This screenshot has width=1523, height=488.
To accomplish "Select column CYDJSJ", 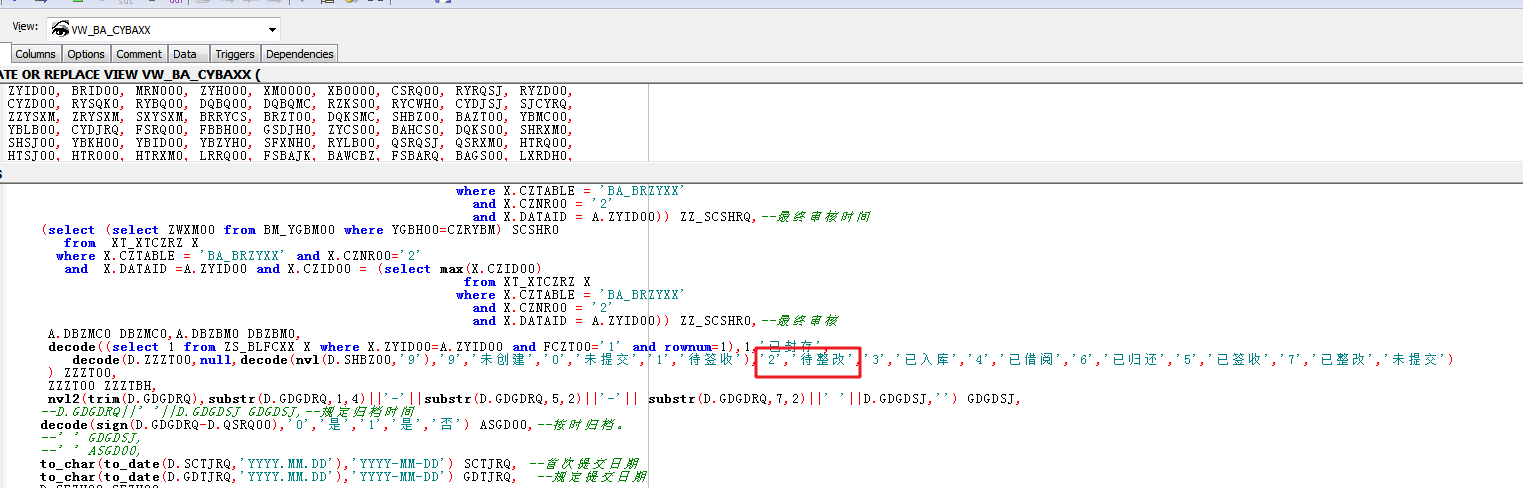I will click(x=479, y=104).
